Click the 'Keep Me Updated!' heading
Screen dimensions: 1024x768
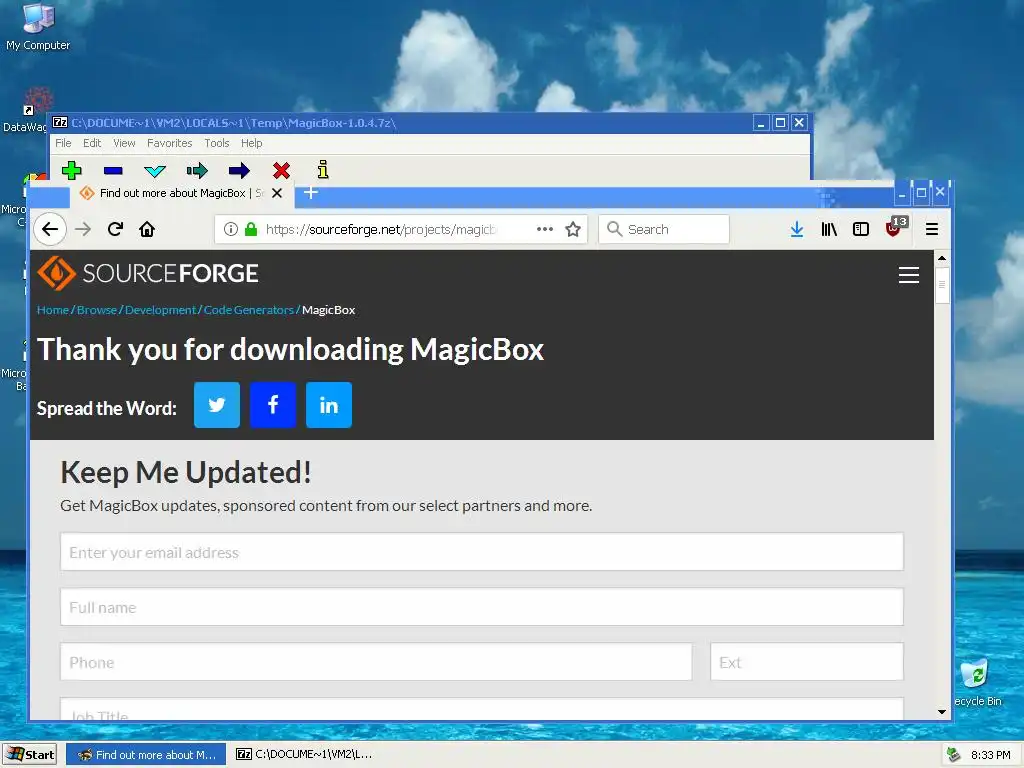pyautogui.click(x=186, y=472)
